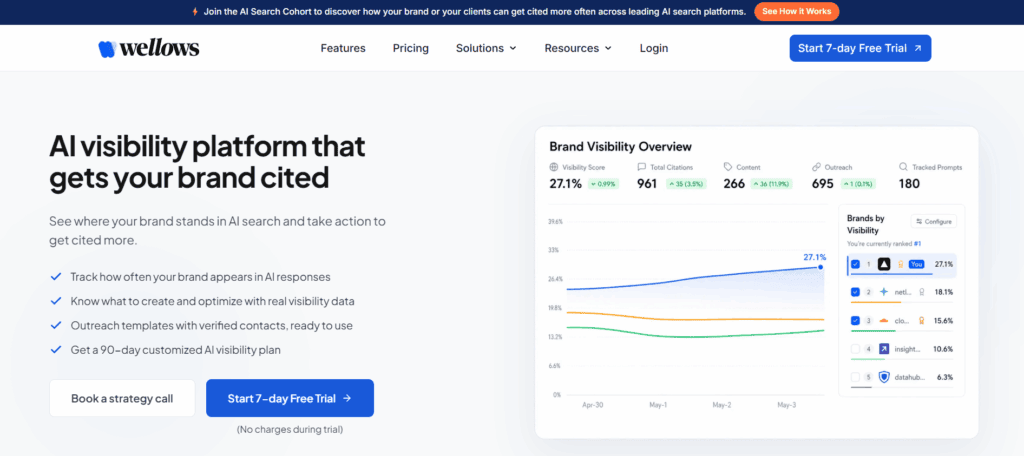Image resolution: width=1024 pixels, height=456 pixels.
Task: Click the '1 (0.1%)' outreach change badge
Action: tap(857, 184)
